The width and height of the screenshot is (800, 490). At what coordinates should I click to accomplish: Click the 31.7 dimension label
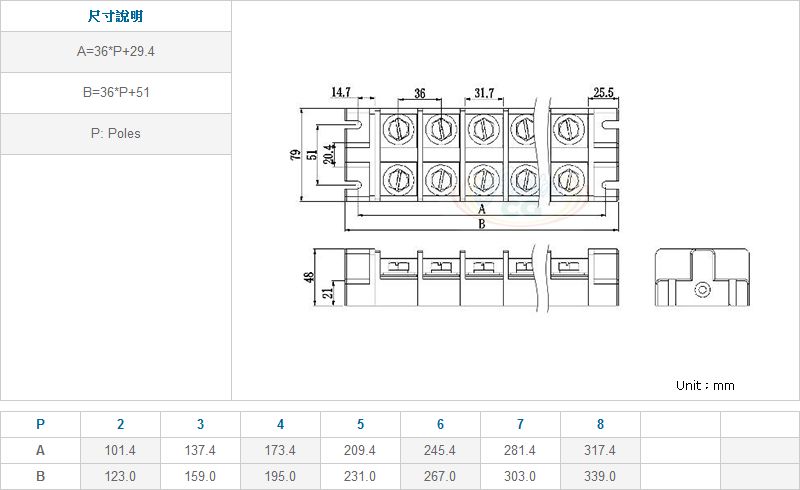pyautogui.click(x=484, y=93)
